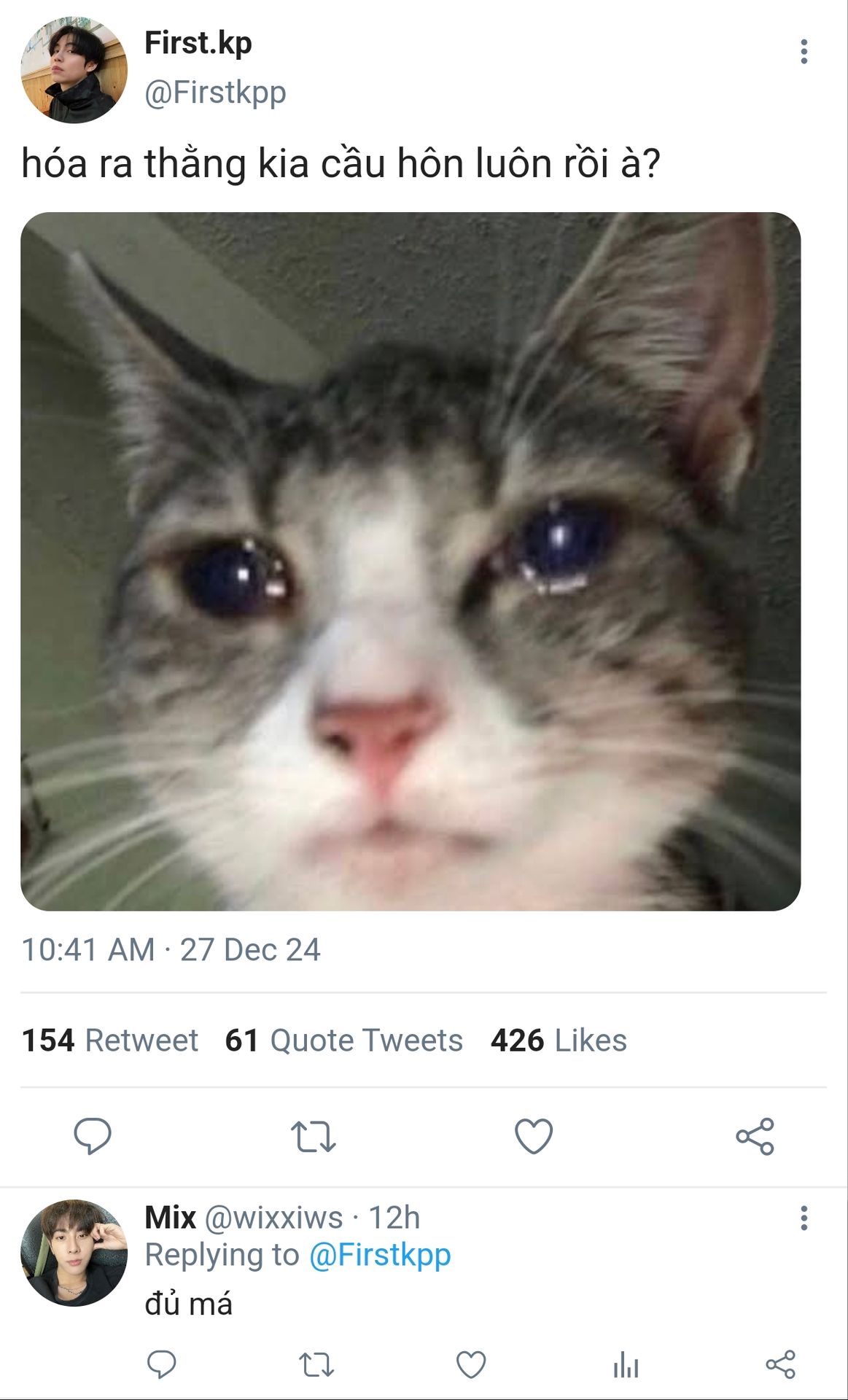Like First.kp's tweet with heart
Screen dimensions: 848x1400
tap(534, 1136)
